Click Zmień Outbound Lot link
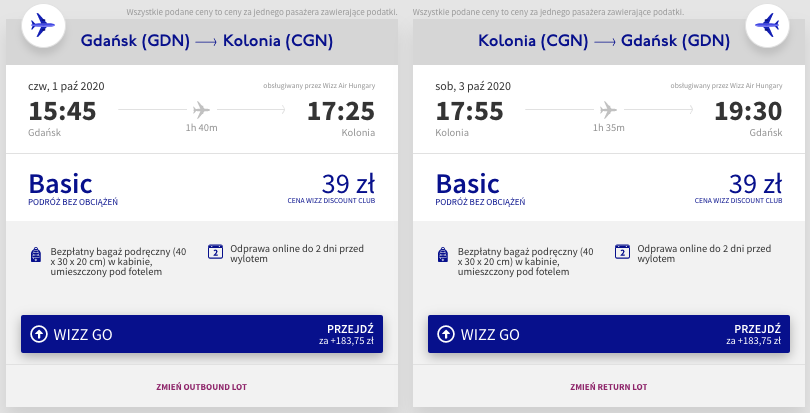The image size is (810, 413). click(x=201, y=386)
